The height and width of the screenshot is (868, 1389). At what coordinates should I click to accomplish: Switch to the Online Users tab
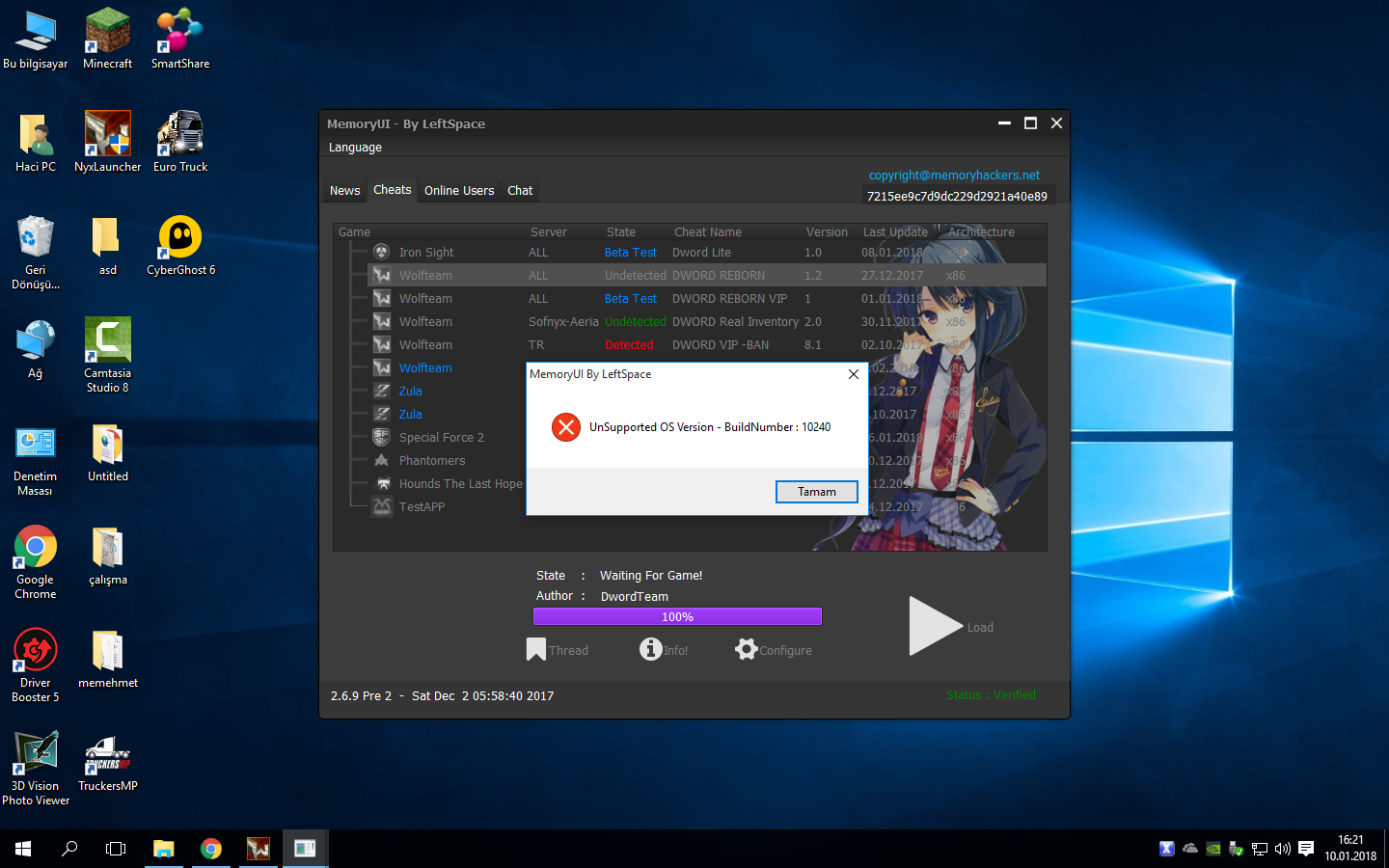tap(459, 191)
